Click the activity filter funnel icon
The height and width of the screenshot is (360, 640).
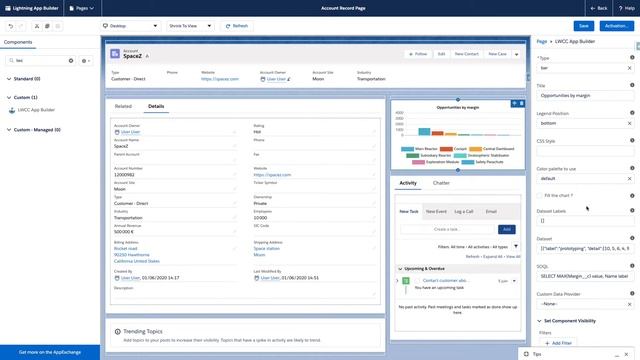516,247
